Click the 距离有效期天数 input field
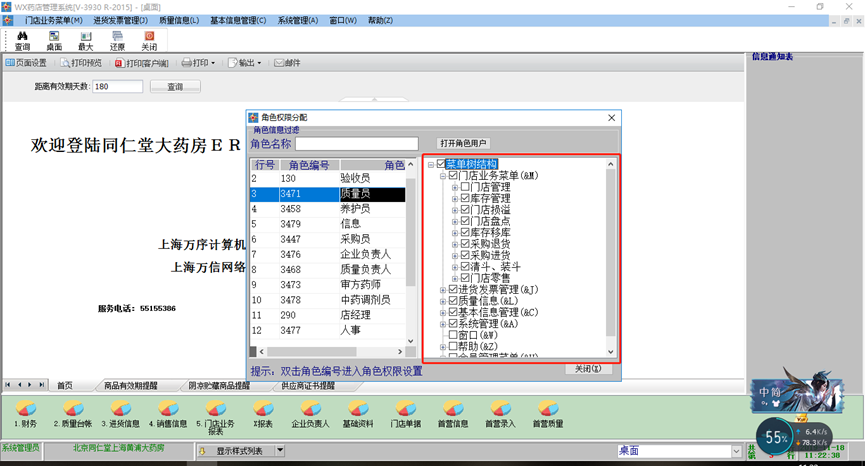The image size is (865, 466). 118,87
